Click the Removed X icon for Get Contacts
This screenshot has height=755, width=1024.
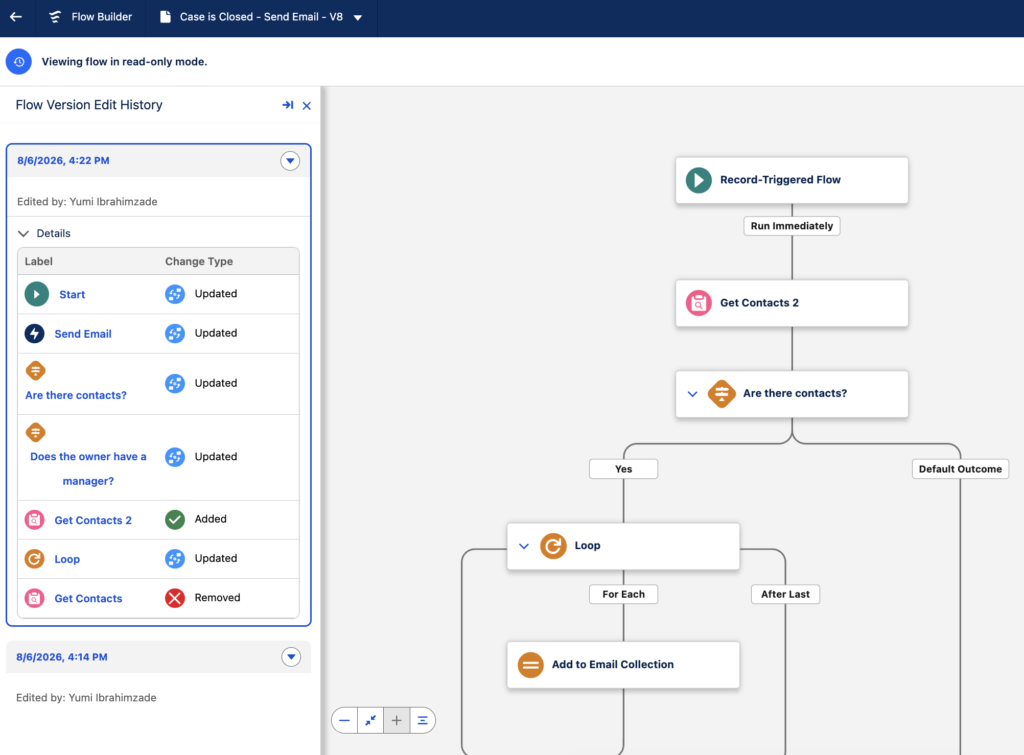175,598
